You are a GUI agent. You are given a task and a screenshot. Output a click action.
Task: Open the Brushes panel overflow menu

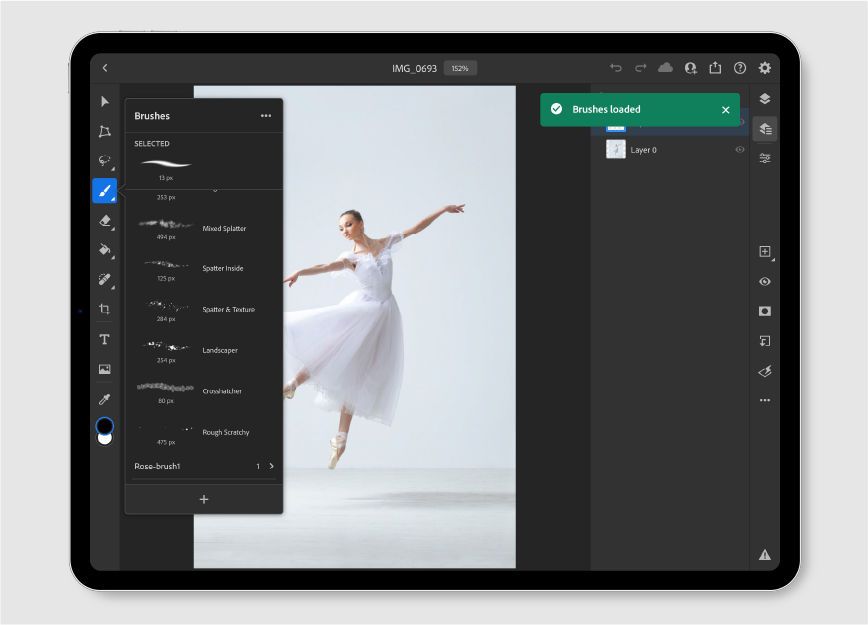(266, 115)
